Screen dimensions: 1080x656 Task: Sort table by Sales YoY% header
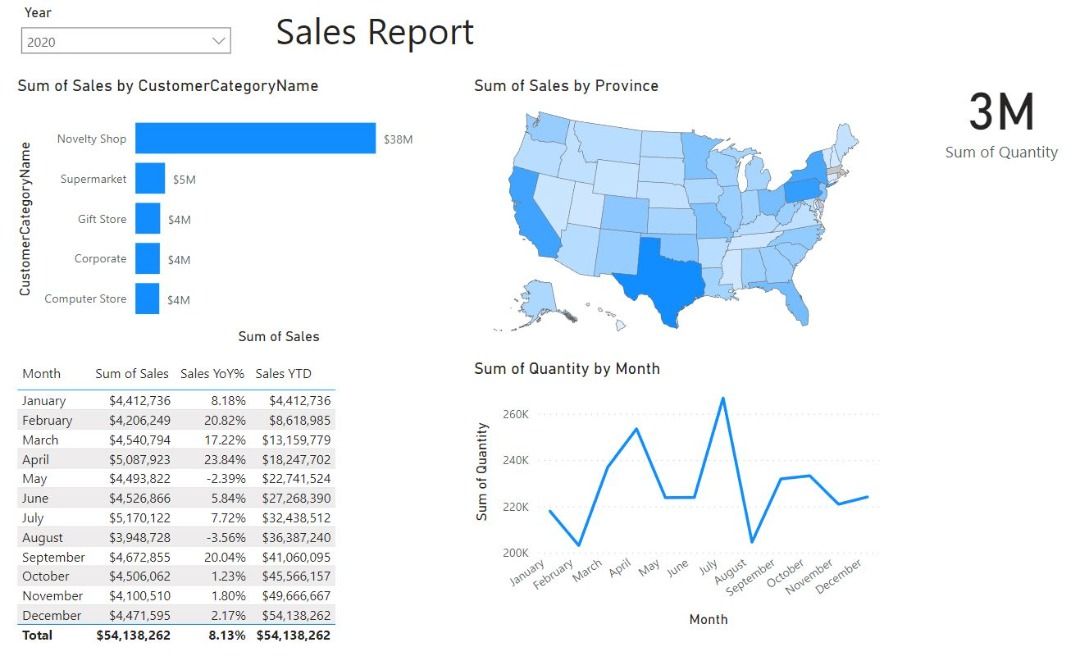[212, 373]
